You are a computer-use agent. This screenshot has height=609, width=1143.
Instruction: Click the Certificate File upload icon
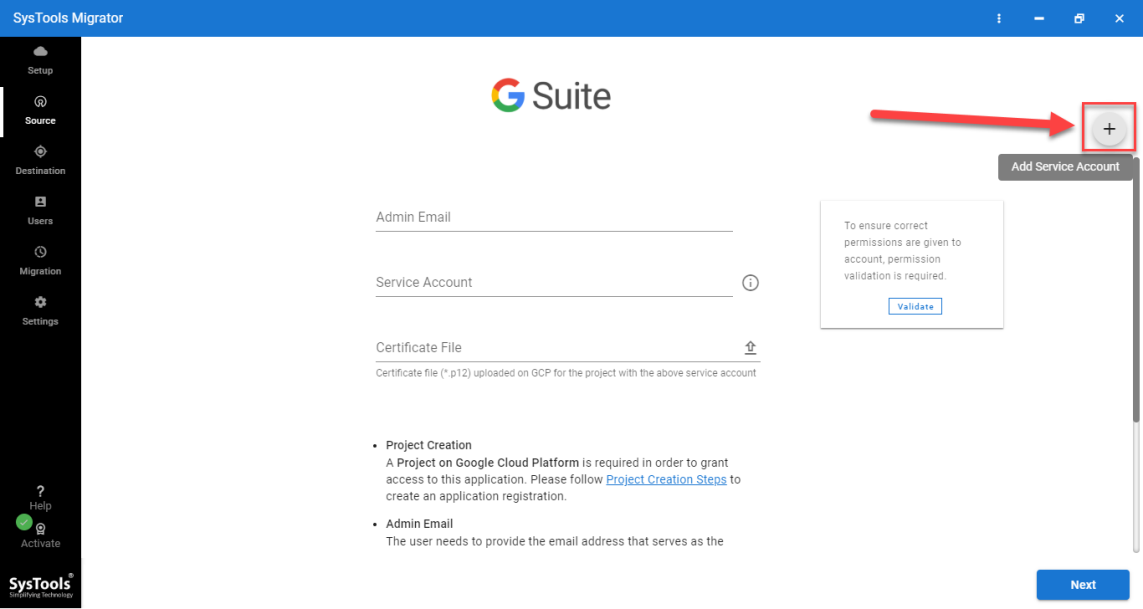point(750,348)
